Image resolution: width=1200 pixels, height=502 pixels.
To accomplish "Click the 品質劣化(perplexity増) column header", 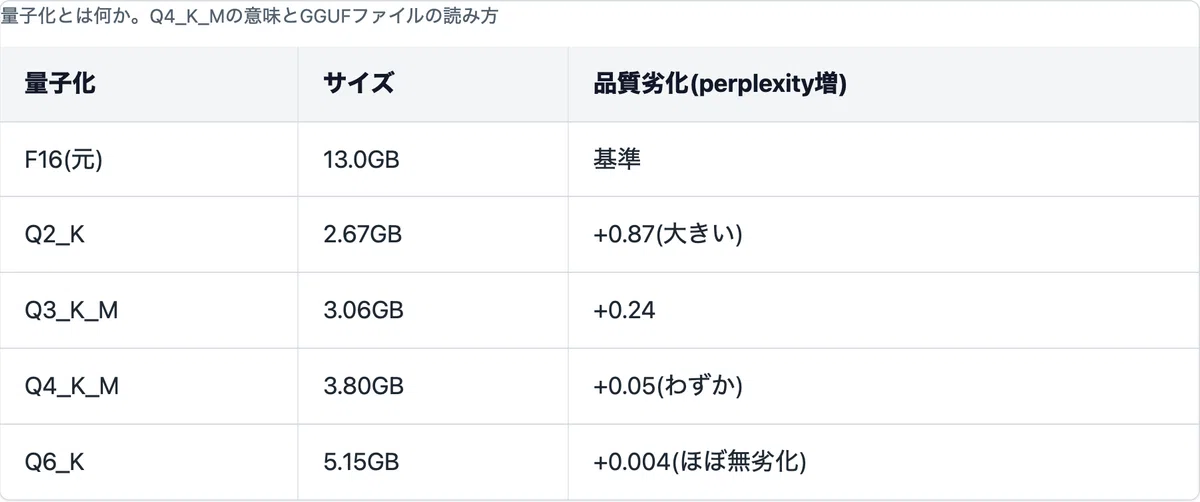I will pyautogui.click(x=720, y=84).
